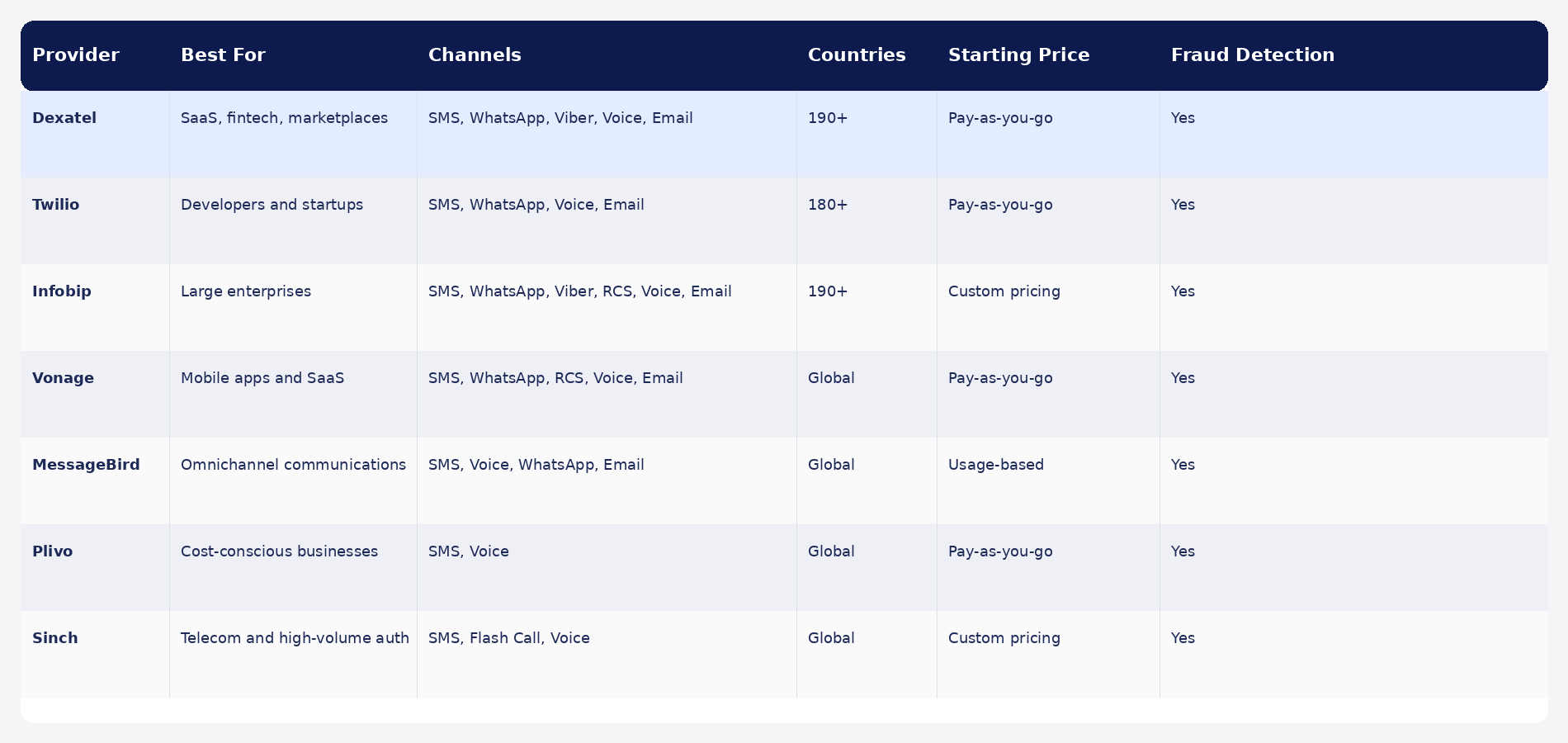Select the Large enterprises cell

click(x=246, y=291)
